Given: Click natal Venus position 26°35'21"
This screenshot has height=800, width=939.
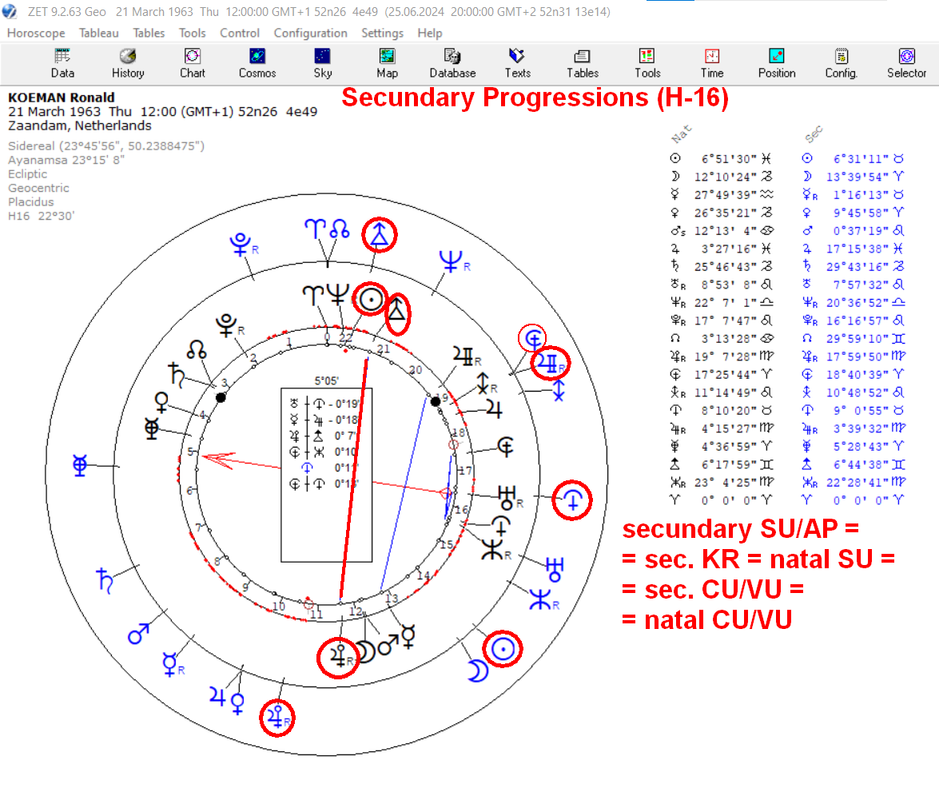Looking at the screenshot, I should point(725,213).
